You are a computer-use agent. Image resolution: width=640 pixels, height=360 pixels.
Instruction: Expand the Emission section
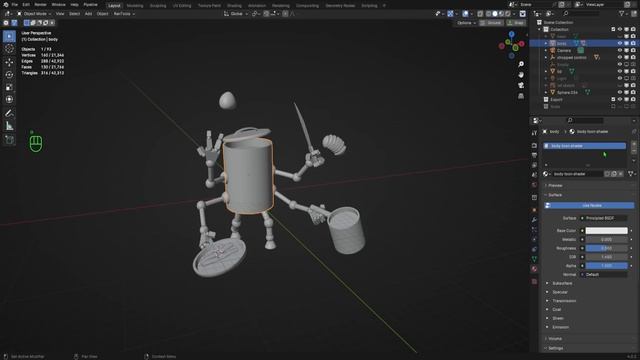[x=560, y=327]
